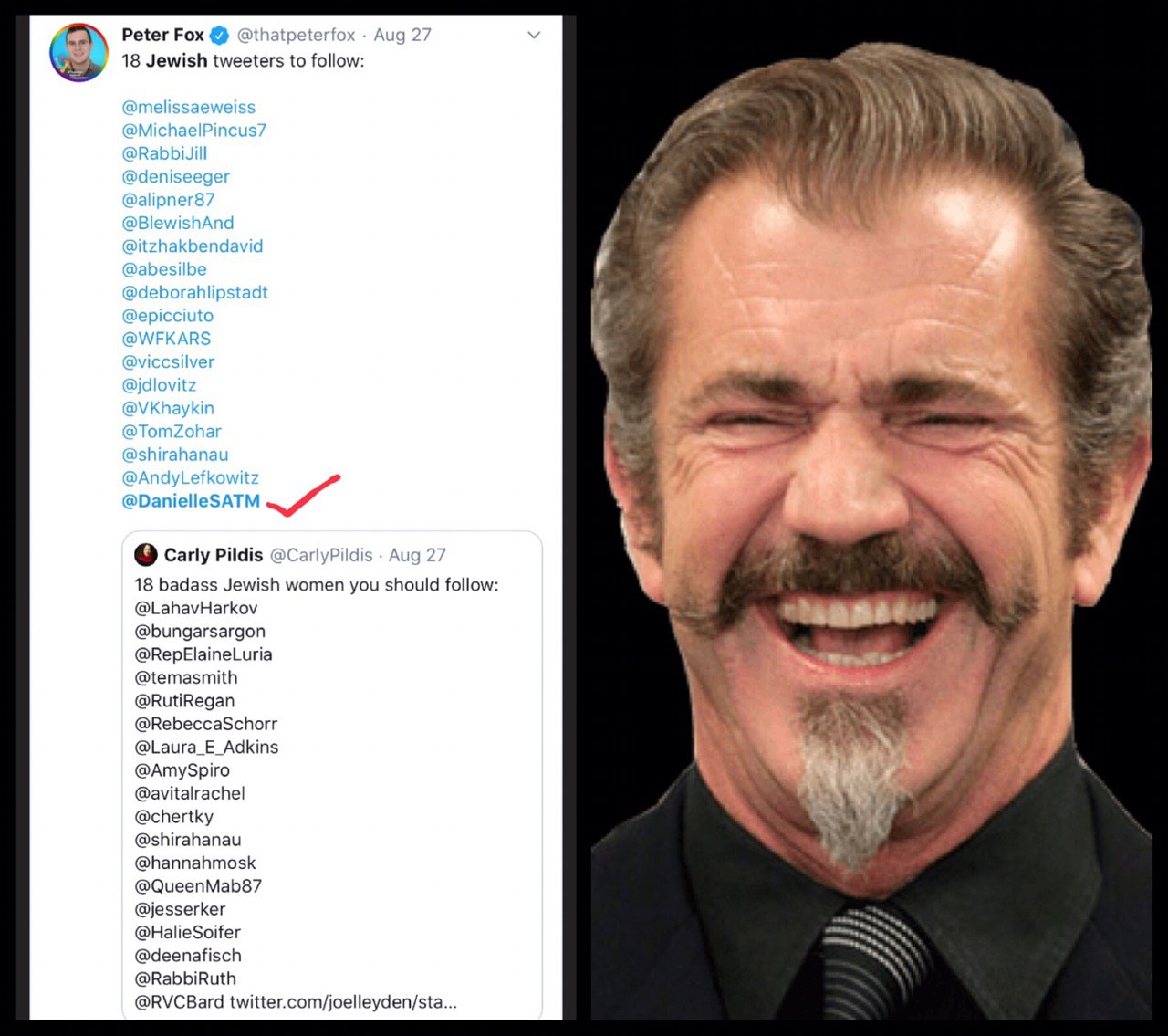Open the @TomZohar mention

tap(172, 431)
